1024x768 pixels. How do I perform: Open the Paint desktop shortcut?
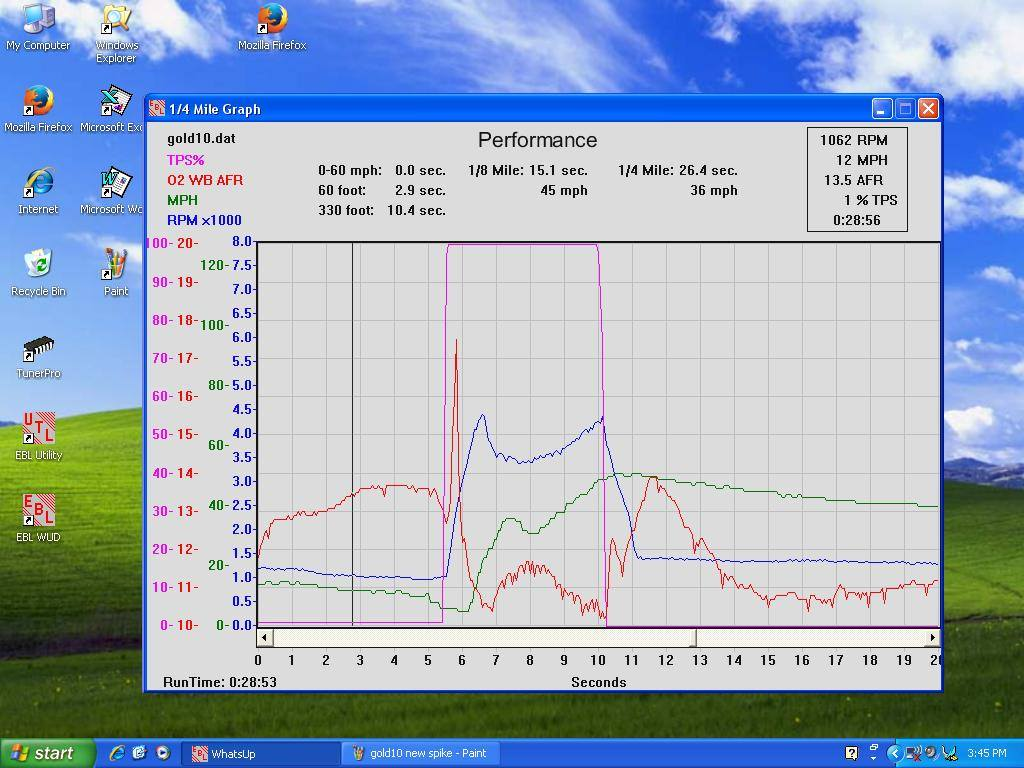116,268
